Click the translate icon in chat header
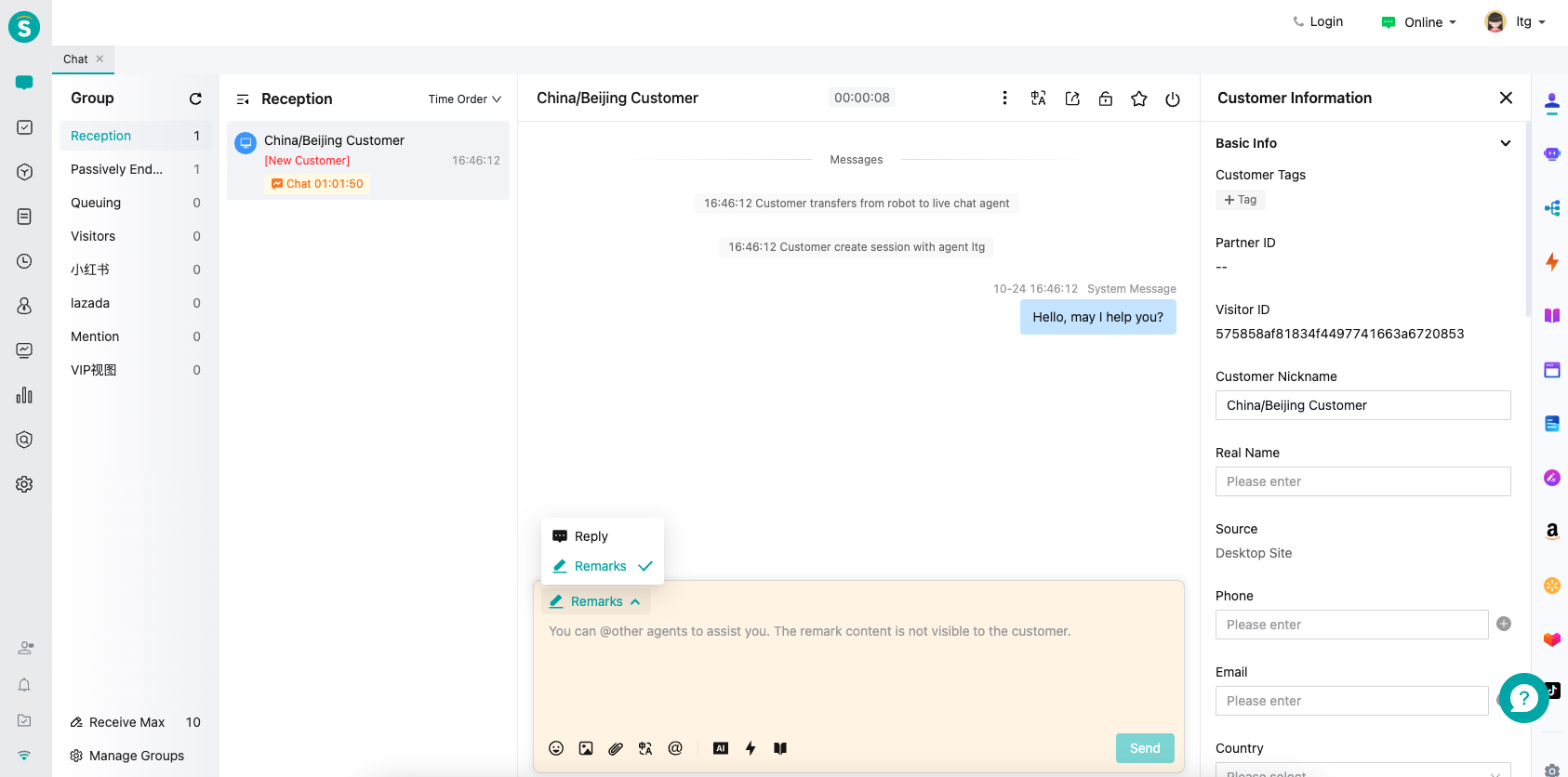Screen dimensions: 1568x777 pos(1039,99)
